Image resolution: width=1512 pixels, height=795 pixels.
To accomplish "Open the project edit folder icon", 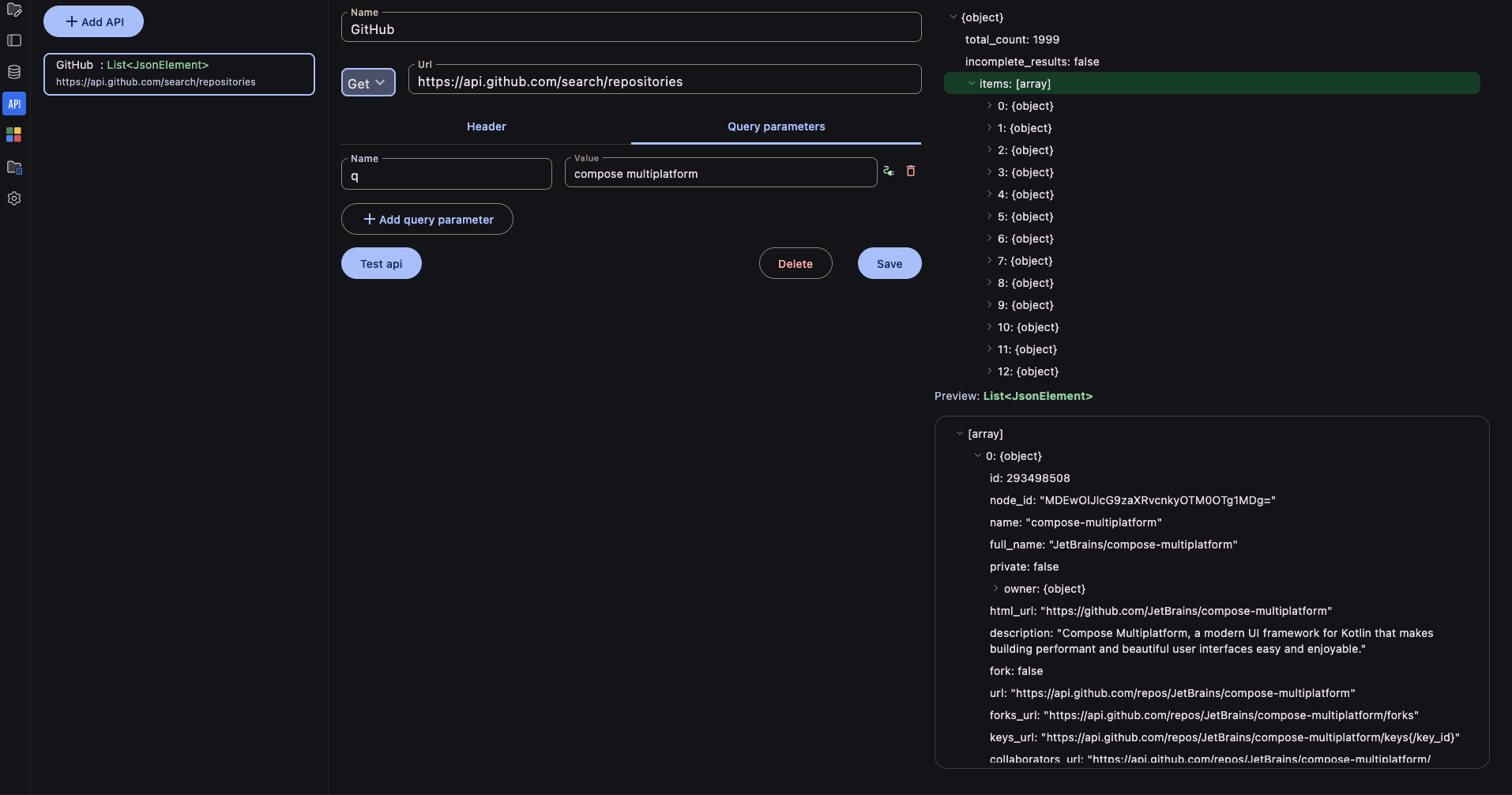I will point(14,10).
